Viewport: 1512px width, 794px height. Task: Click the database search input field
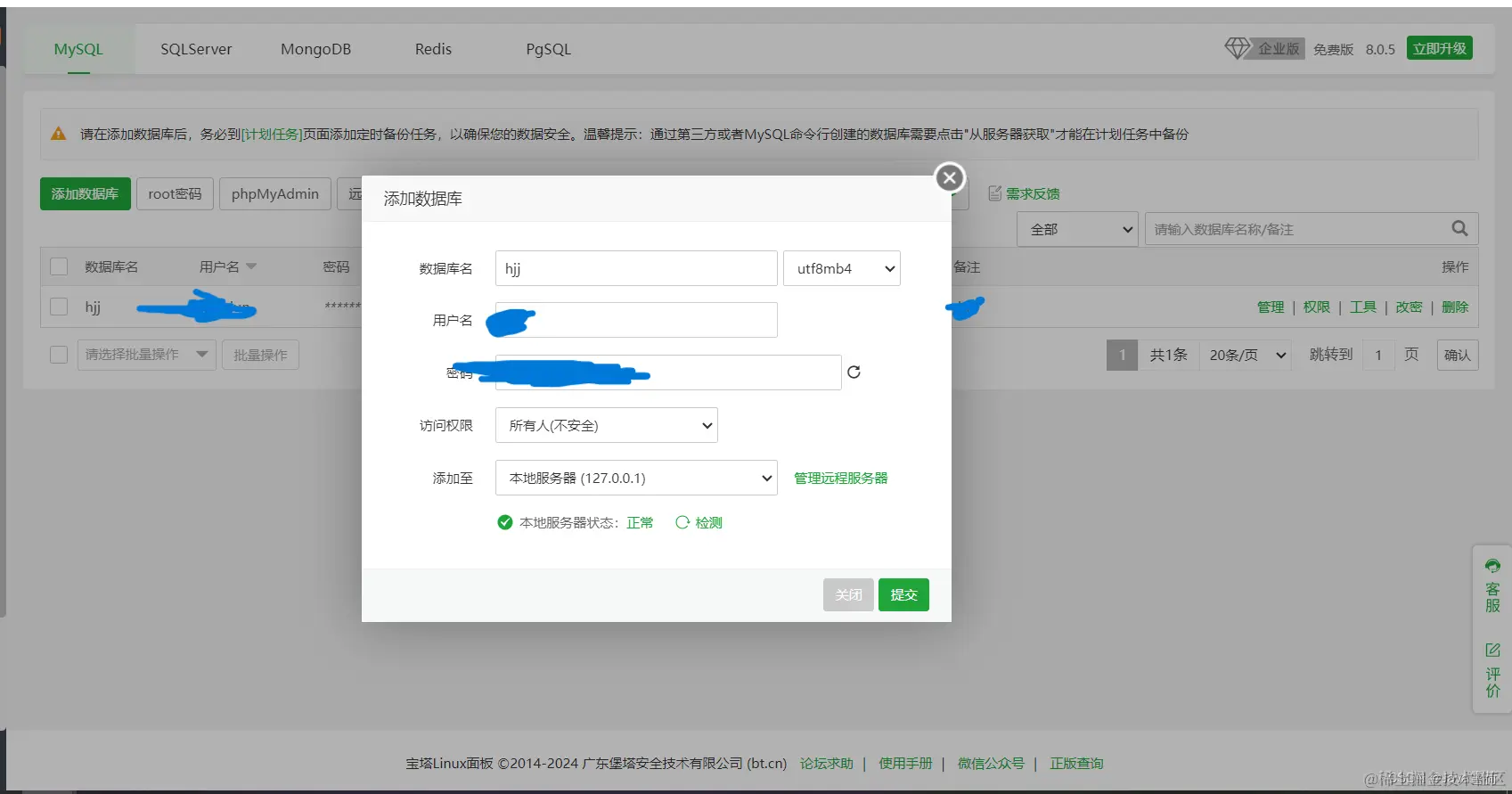(1312, 229)
